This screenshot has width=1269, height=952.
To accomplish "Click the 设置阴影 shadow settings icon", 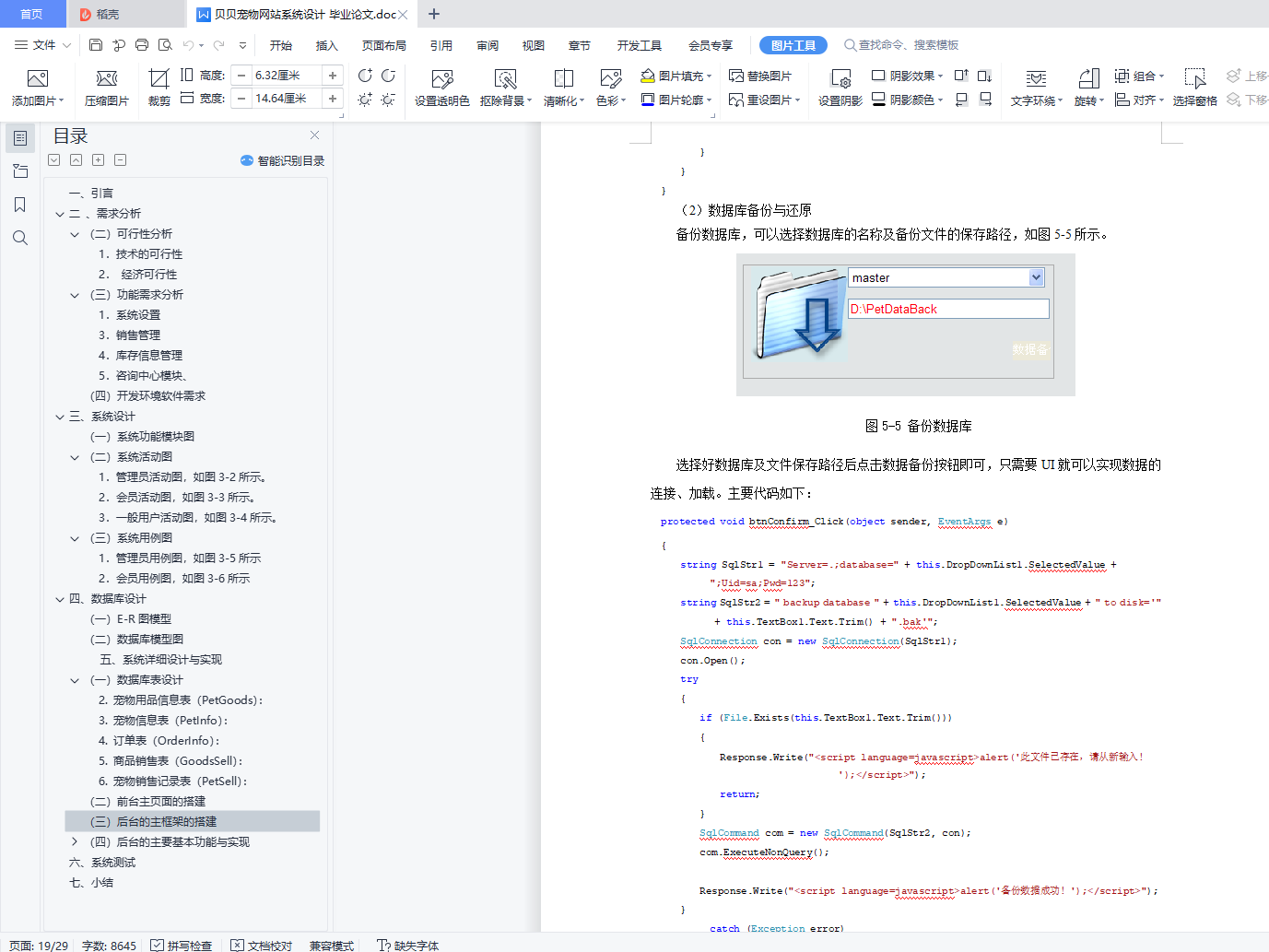I will [x=840, y=79].
